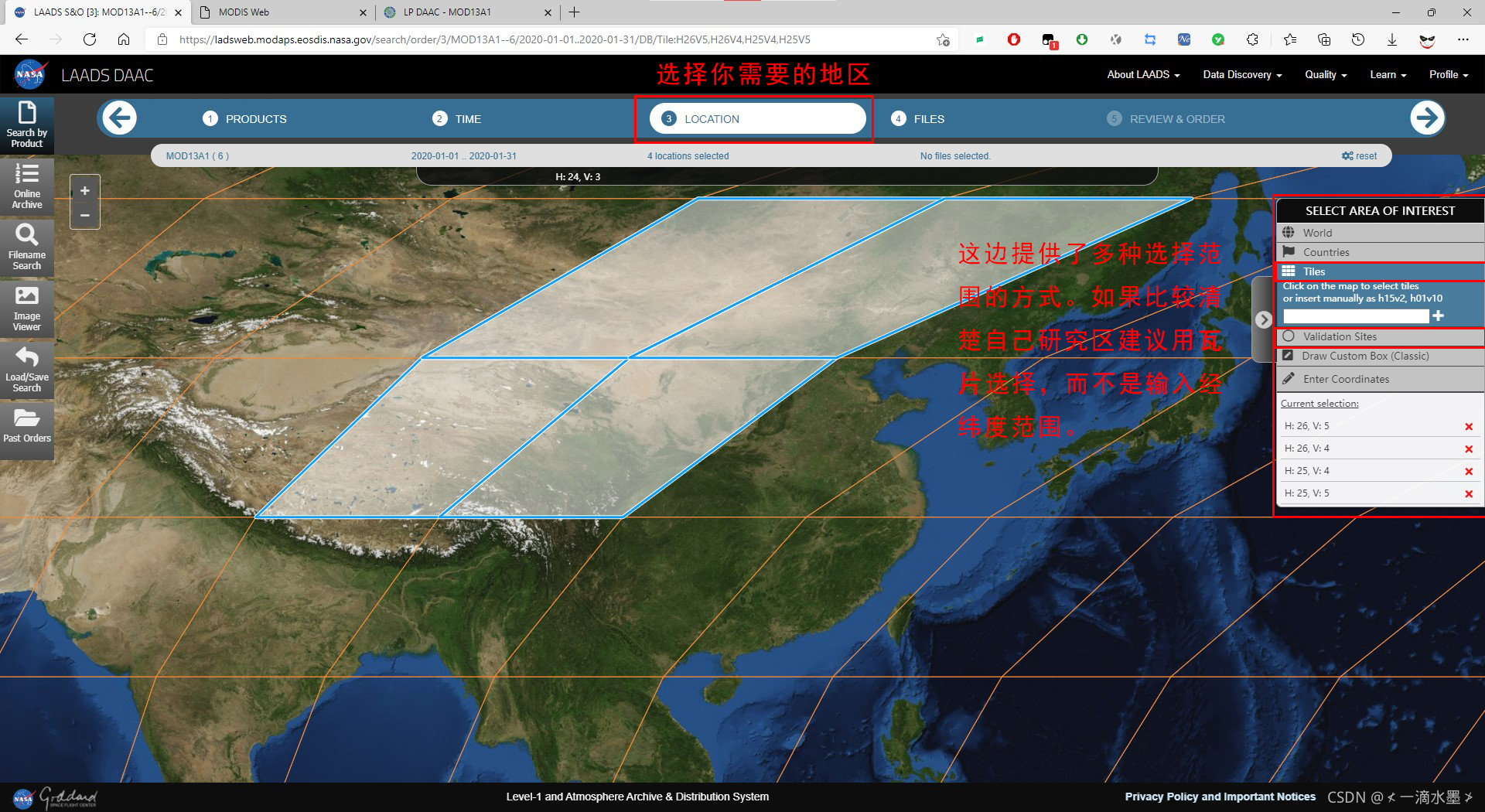This screenshot has width=1485, height=812.
Task: Close the MODIS Web tab
Action: 364,12
